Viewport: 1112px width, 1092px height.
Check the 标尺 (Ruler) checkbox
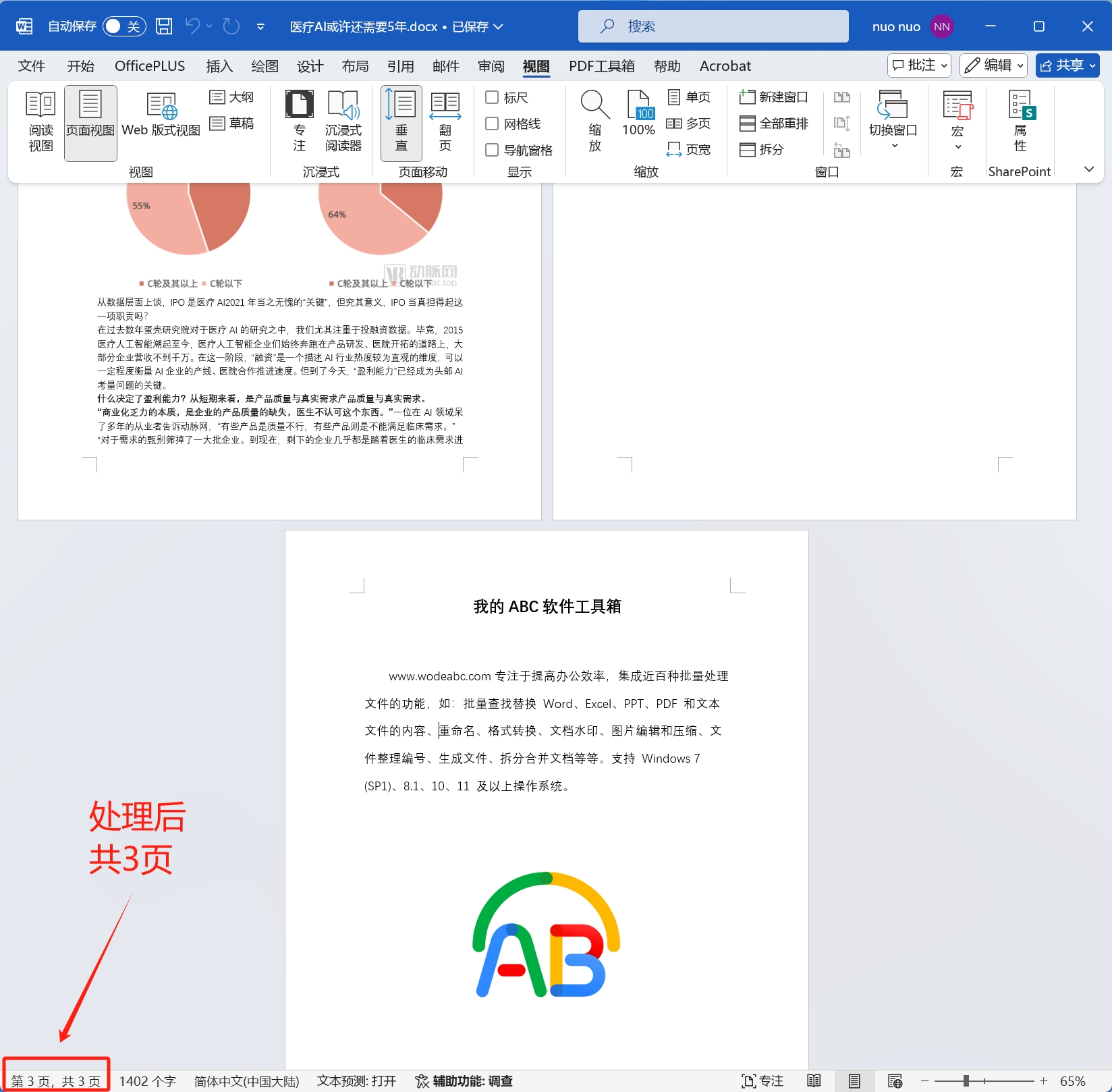(492, 97)
